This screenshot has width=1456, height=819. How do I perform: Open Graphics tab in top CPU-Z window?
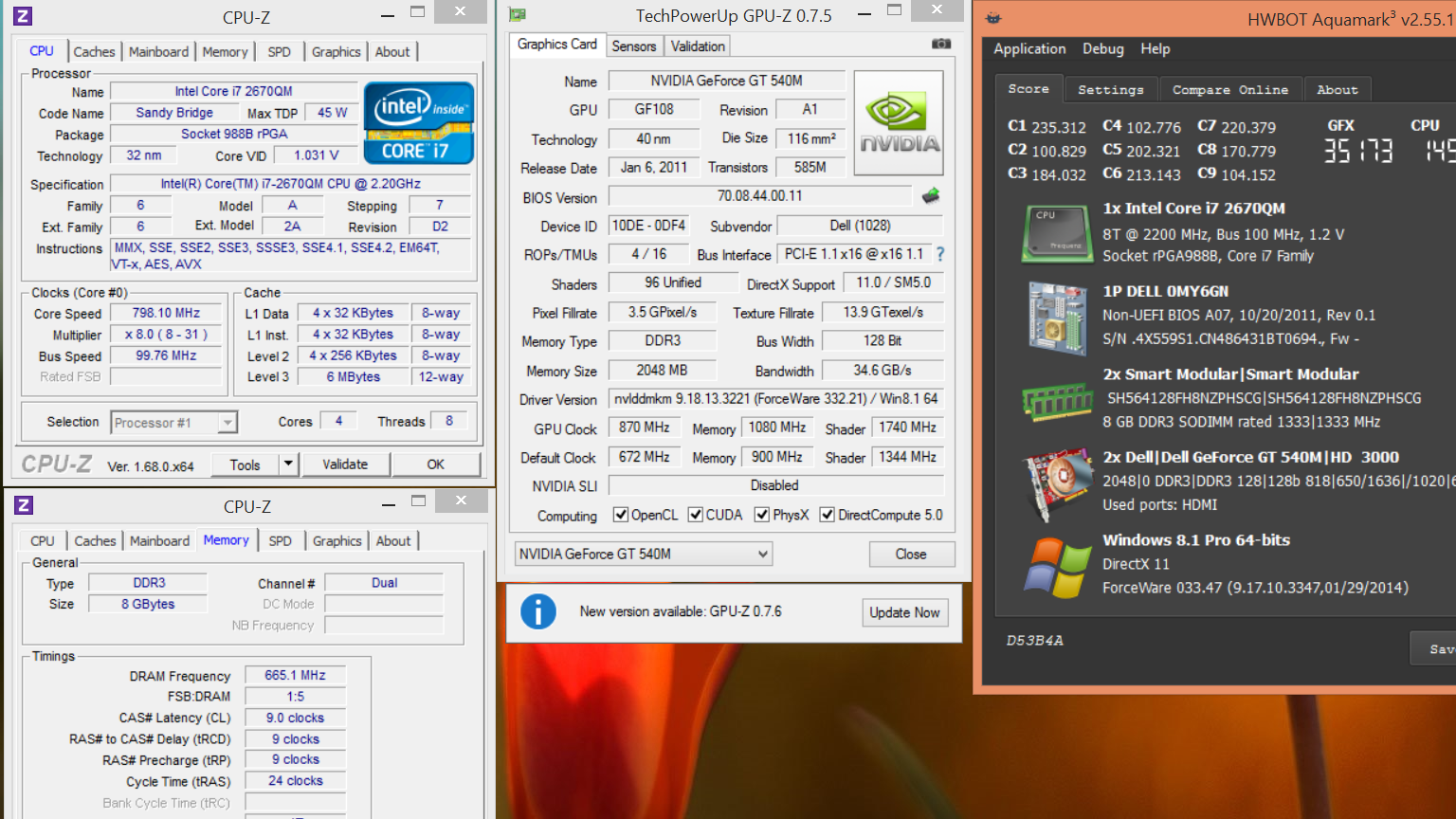337,52
